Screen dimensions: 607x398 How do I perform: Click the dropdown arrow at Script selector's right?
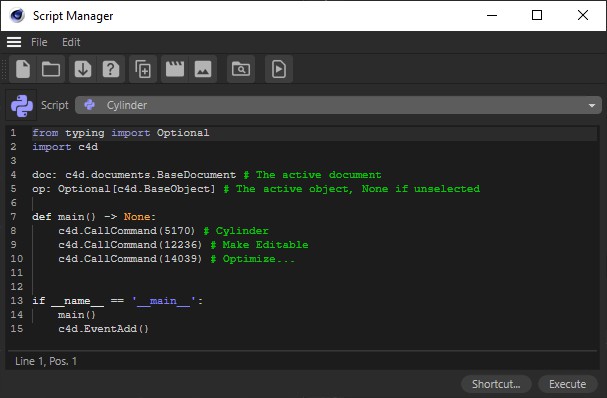[592, 106]
